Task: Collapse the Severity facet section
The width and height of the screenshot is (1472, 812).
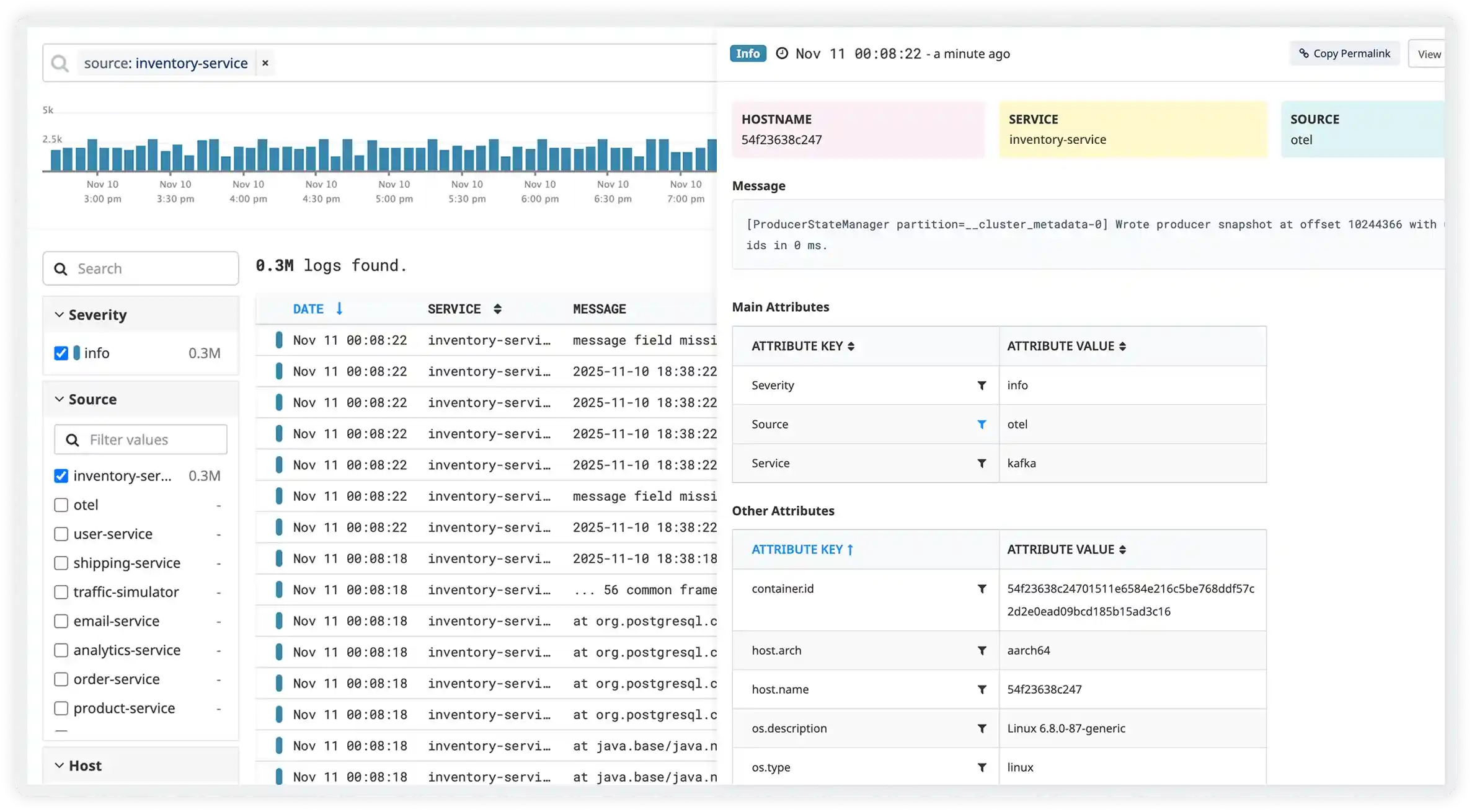Action: (60, 315)
